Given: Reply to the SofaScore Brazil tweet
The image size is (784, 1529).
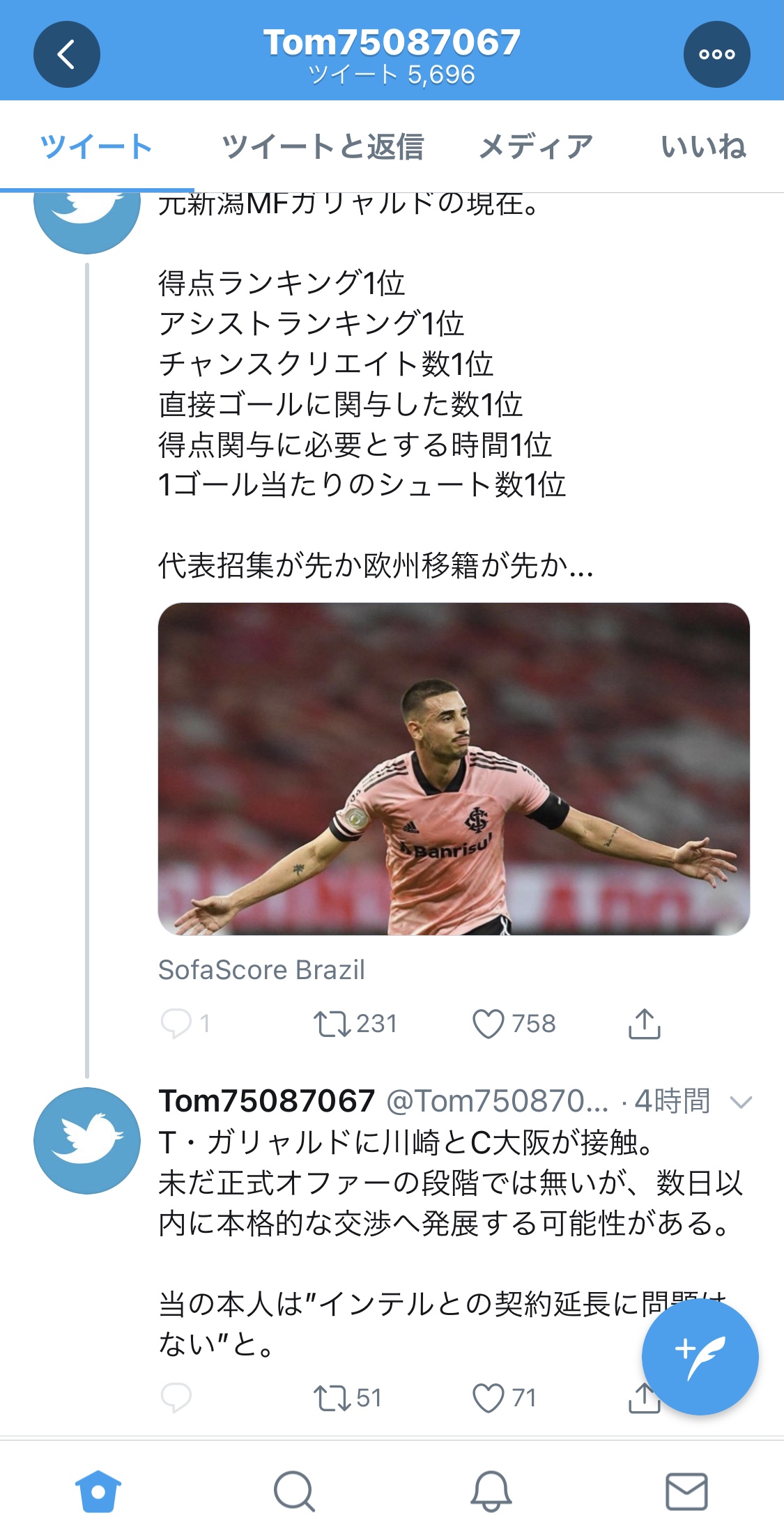Looking at the screenshot, I should coord(176,1024).
